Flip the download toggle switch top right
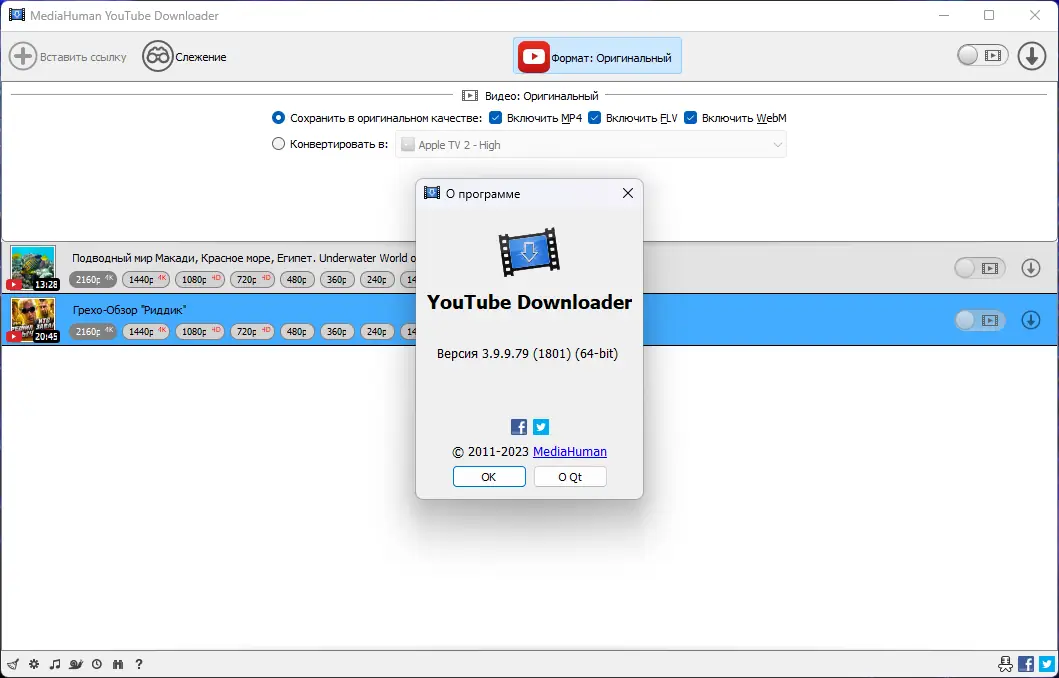The width and height of the screenshot is (1059, 678). pos(982,56)
